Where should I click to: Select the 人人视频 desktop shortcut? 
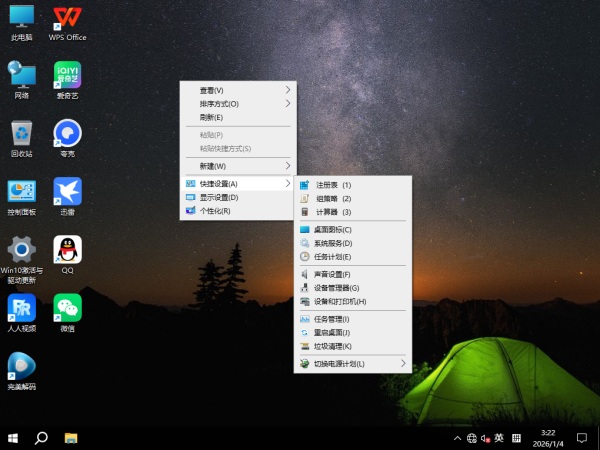pos(21,306)
